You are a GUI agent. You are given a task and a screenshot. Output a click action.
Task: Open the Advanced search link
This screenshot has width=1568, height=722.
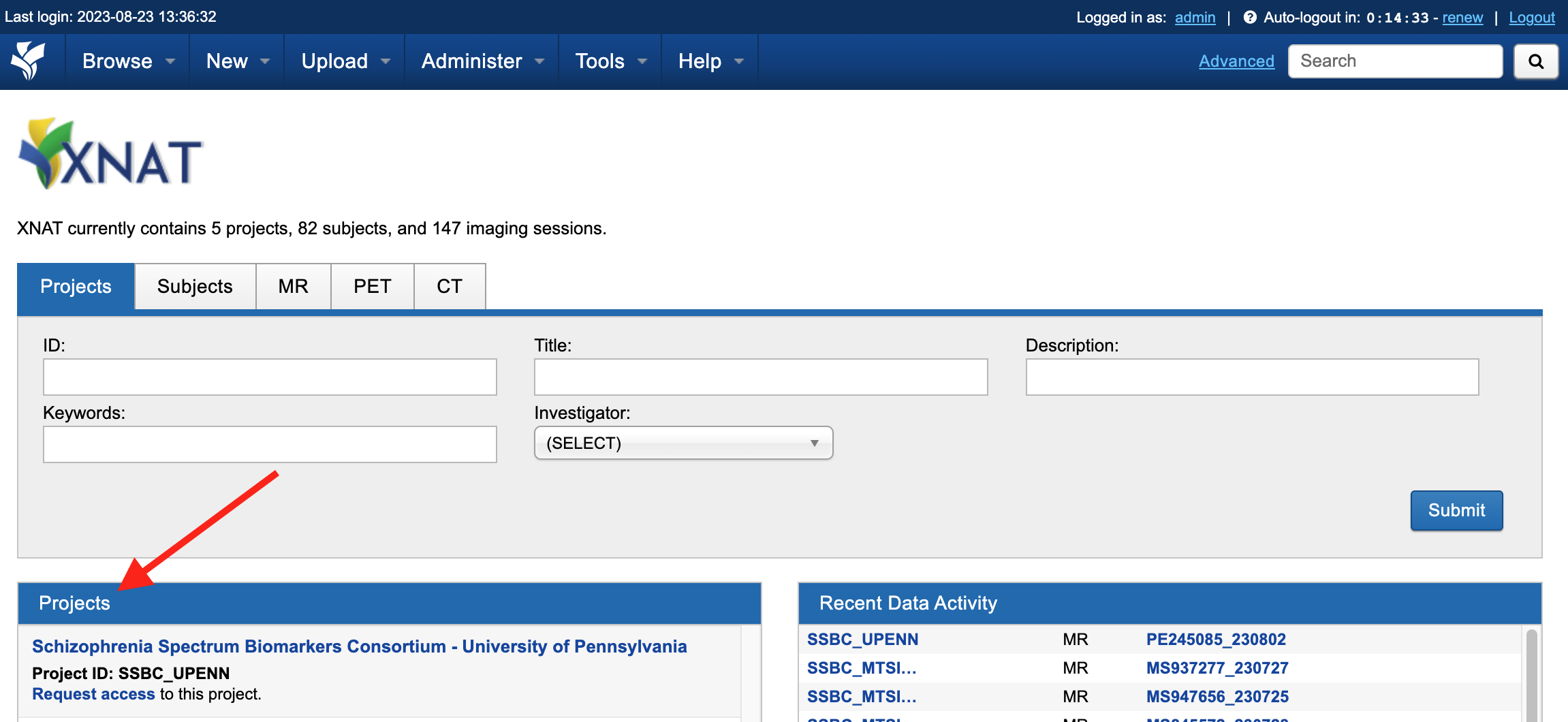click(x=1236, y=61)
